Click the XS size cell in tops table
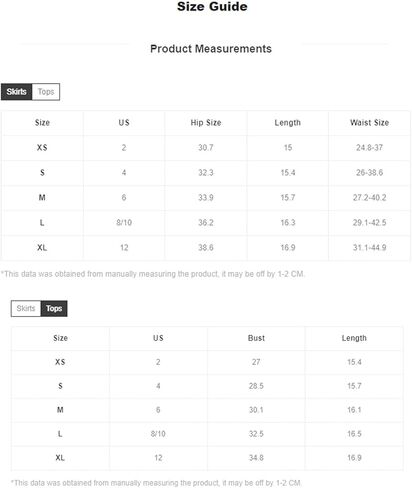The height and width of the screenshot is (488, 412). pos(60,362)
